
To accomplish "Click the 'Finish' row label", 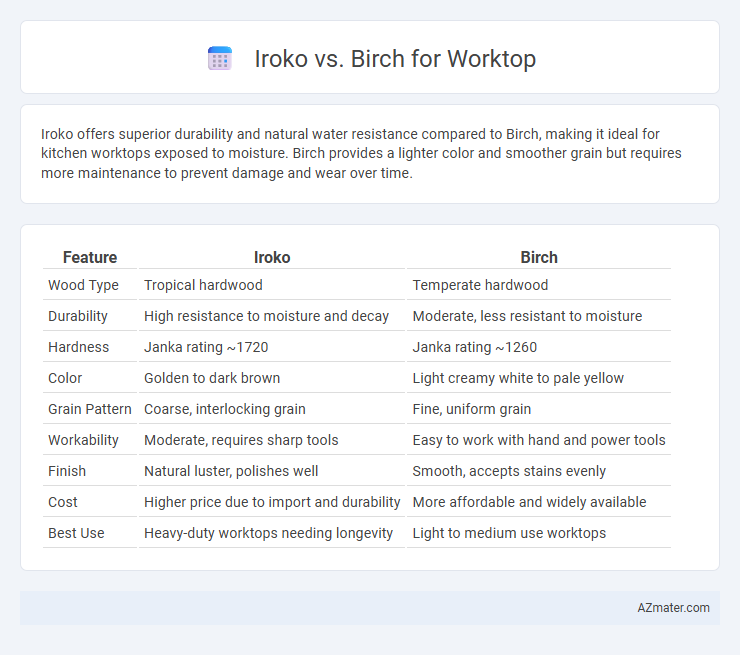I will pos(67,471).
